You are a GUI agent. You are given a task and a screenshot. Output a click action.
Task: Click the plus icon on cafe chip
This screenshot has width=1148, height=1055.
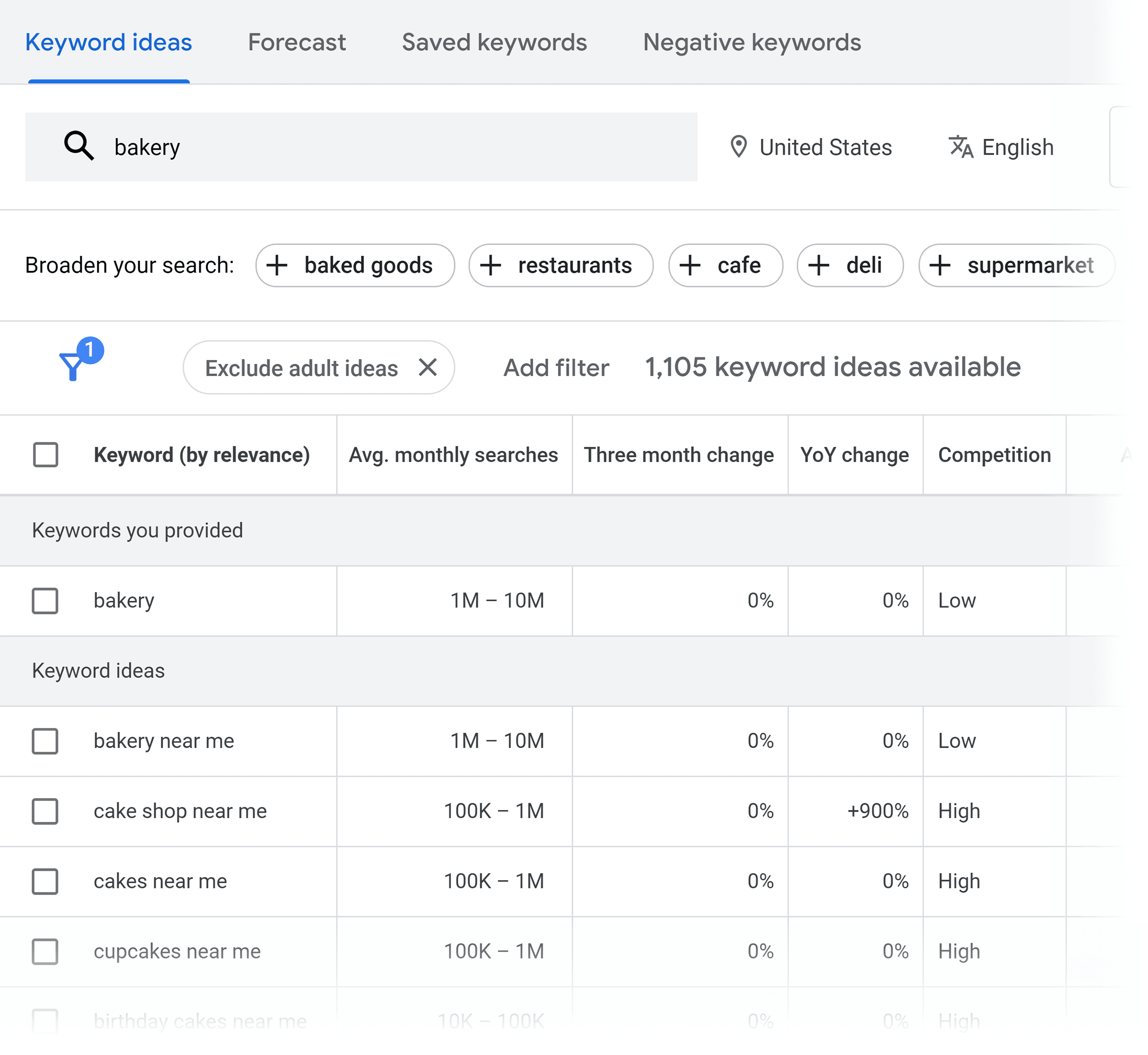[691, 265]
